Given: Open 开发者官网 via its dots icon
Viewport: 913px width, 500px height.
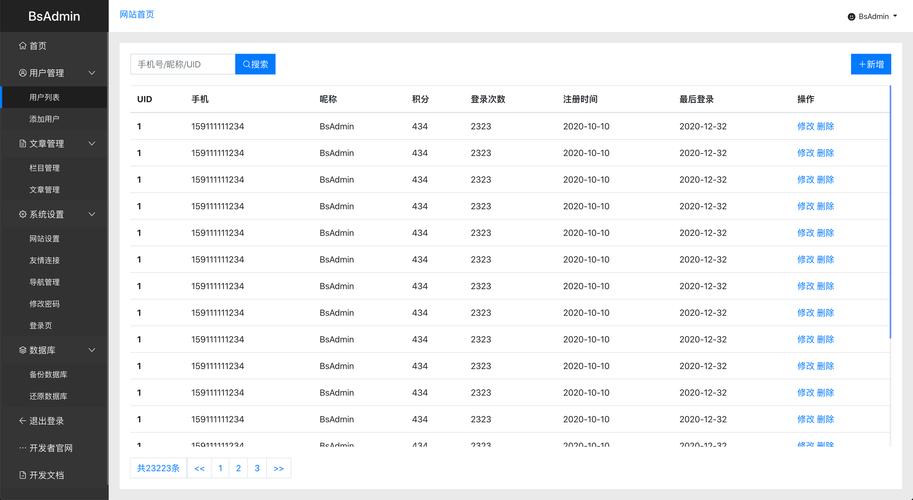Looking at the screenshot, I should [x=23, y=448].
